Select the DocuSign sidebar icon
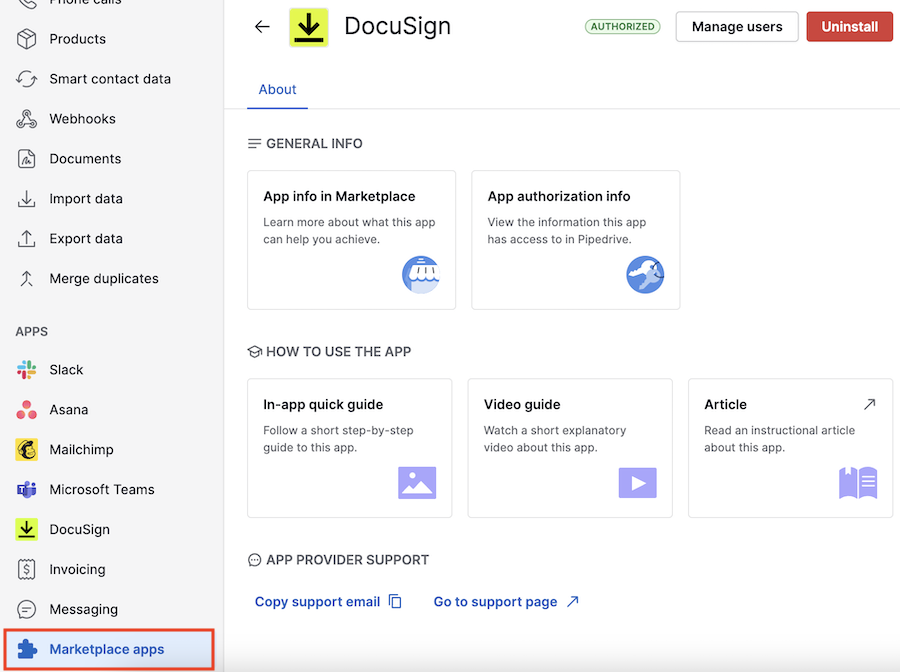 24,529
